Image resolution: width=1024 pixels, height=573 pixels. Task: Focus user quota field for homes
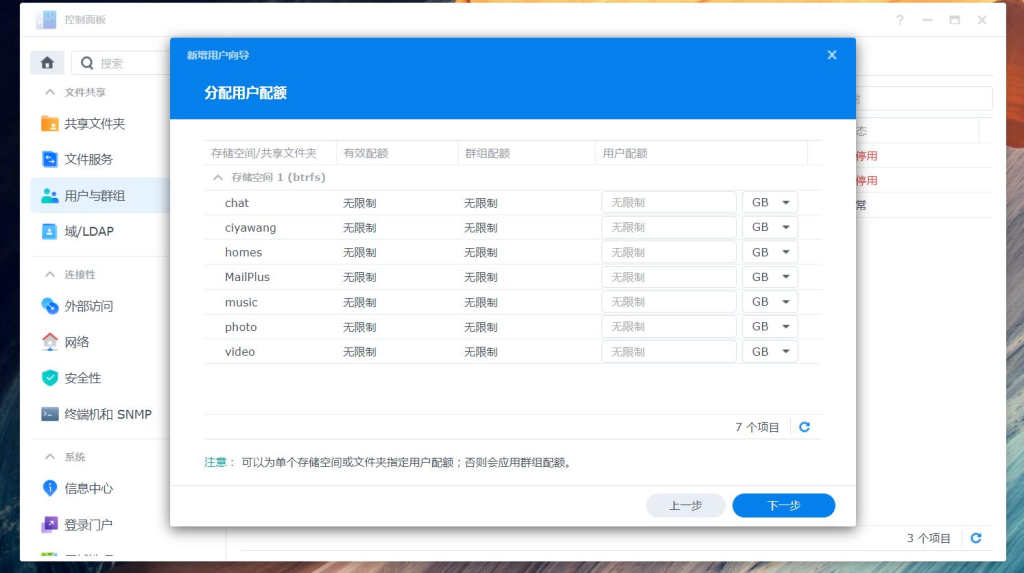[x=669, y=252]
